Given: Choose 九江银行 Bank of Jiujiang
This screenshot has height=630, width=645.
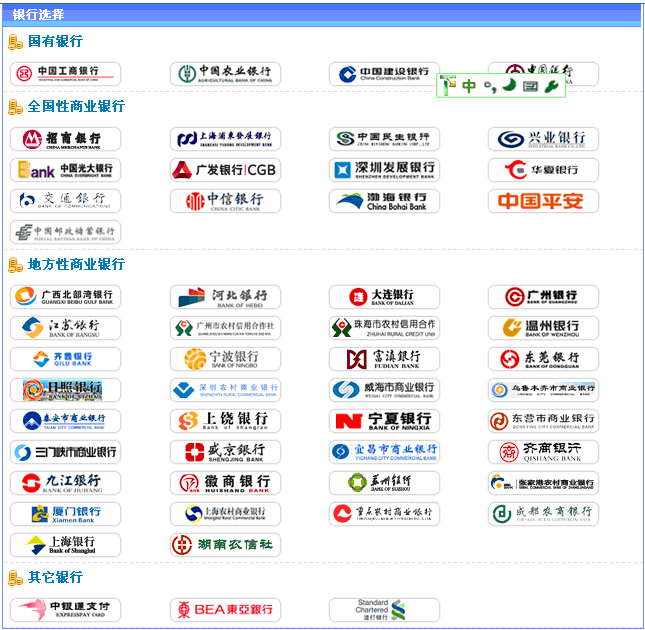Looking at the screenshot, I should (65, 483).
